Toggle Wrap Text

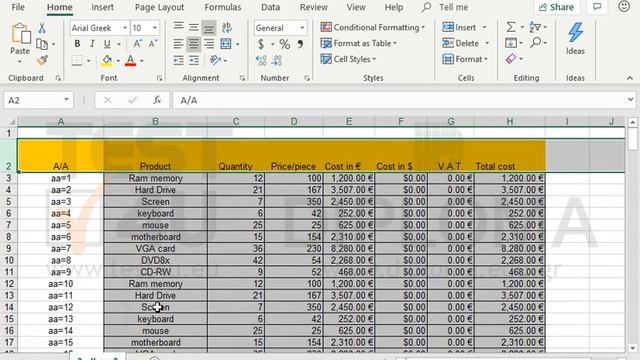[x=227, y=27]
